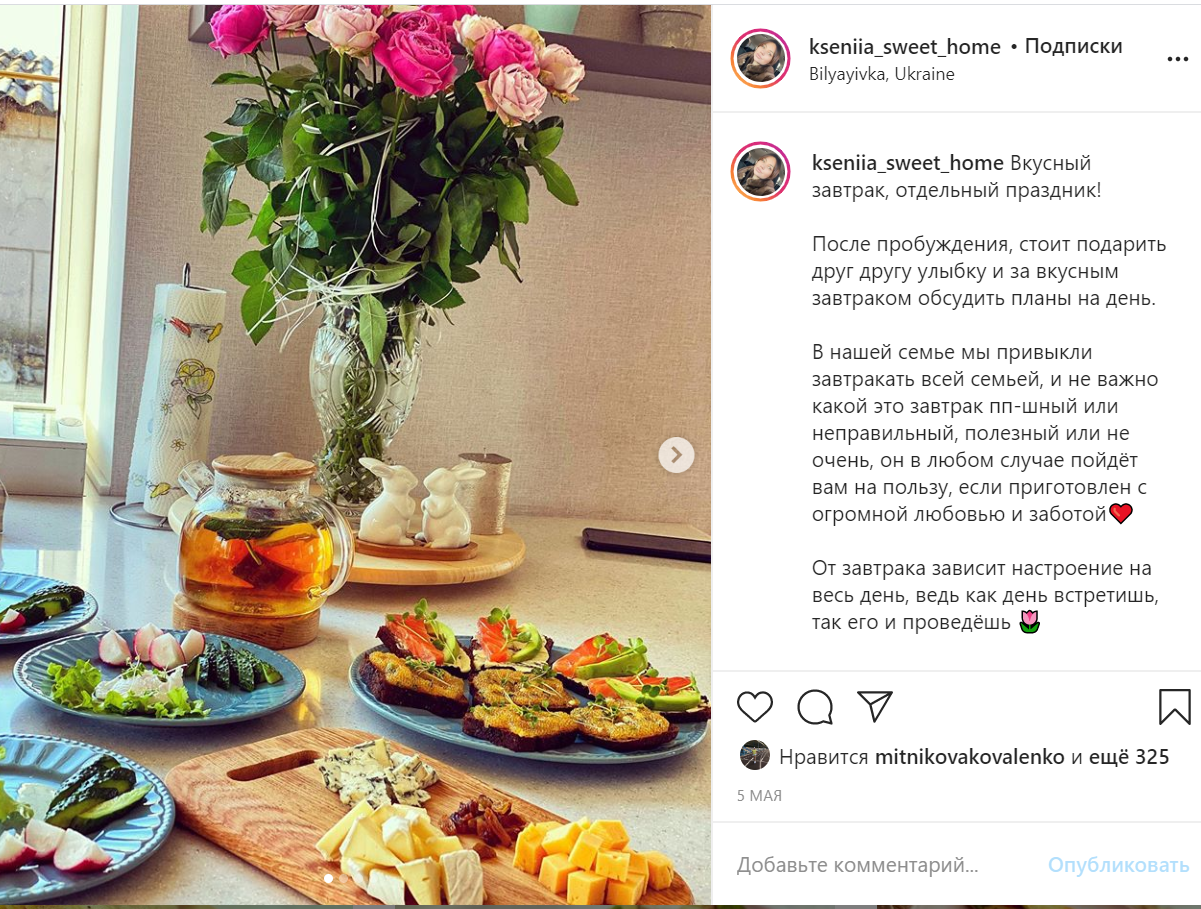Image resolution: width=1201 pixels, height=909 pixels.
Task: Open comments via the speech bubble icon
Action: (x=815, y=707)
